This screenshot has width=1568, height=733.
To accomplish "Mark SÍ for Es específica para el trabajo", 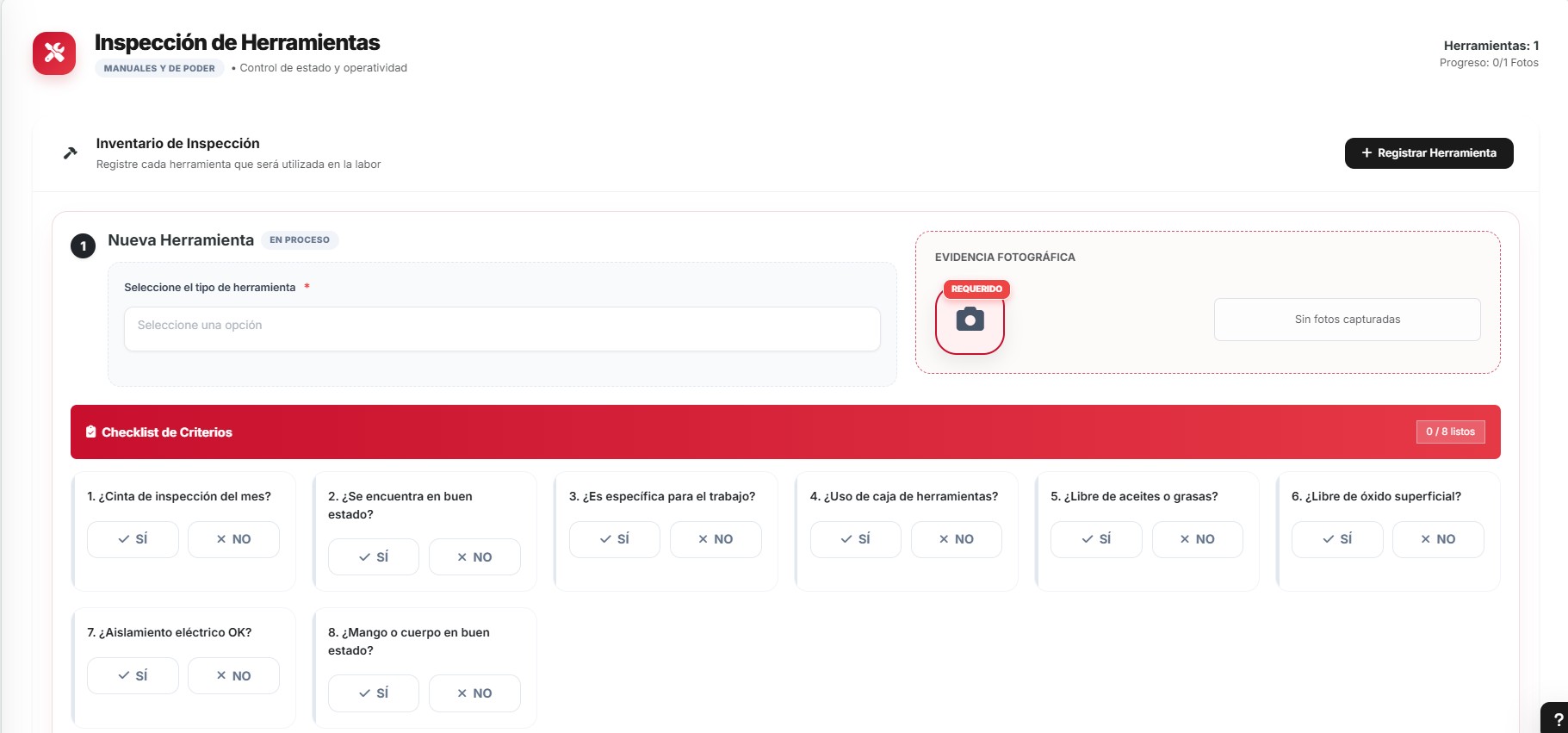I will point(615,539).
